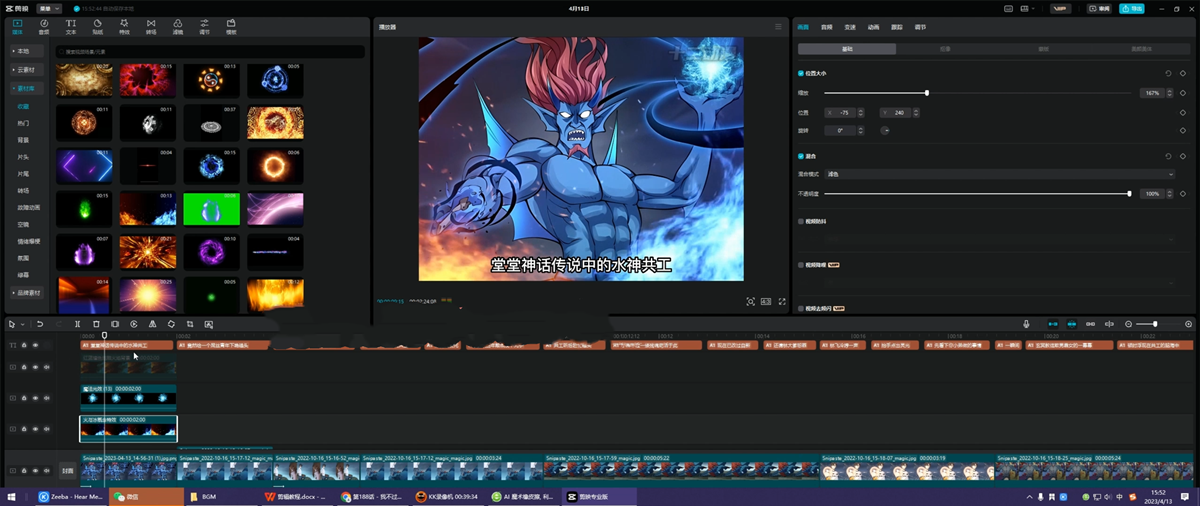Click the delete (trash) icon in timeline toolbar
This screenshot has width=1200, height=506.
[96, 324]
